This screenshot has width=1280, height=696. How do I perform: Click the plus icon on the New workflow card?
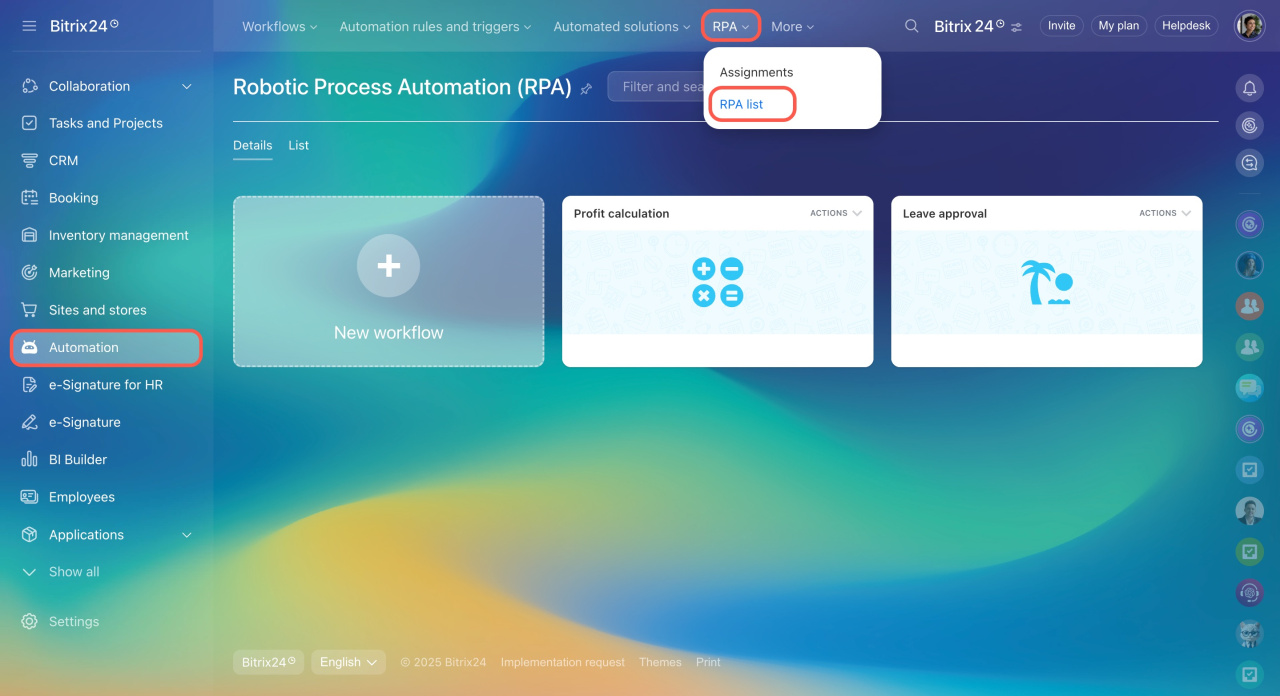[x=388, y=265]
